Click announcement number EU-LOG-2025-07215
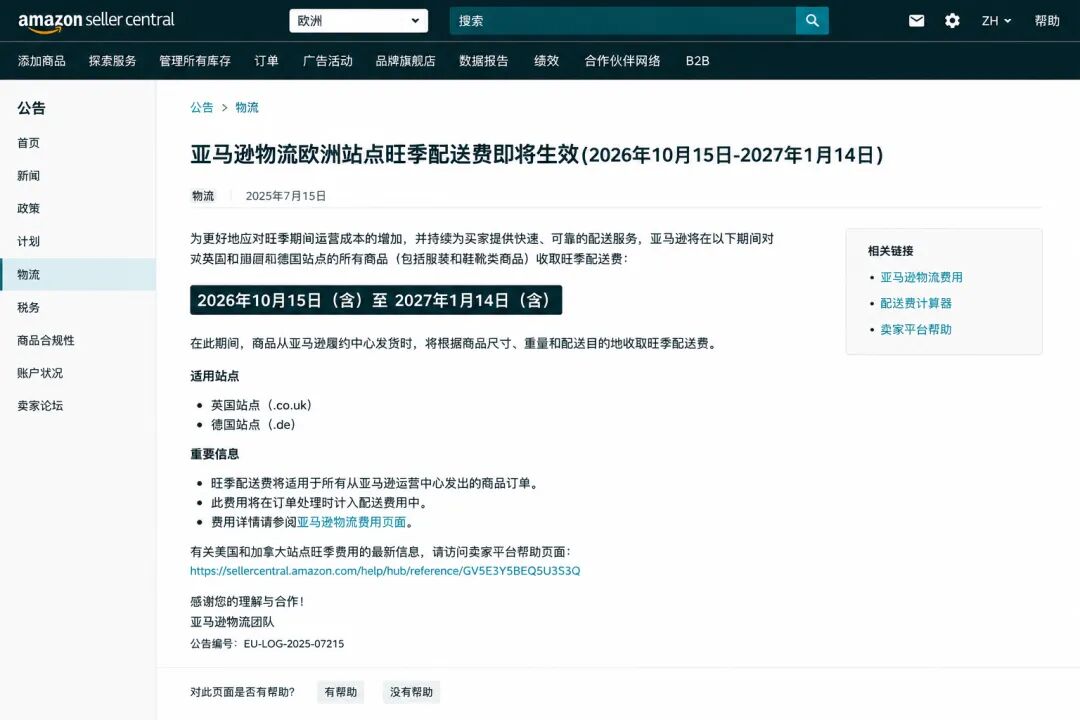 (294, 644)
